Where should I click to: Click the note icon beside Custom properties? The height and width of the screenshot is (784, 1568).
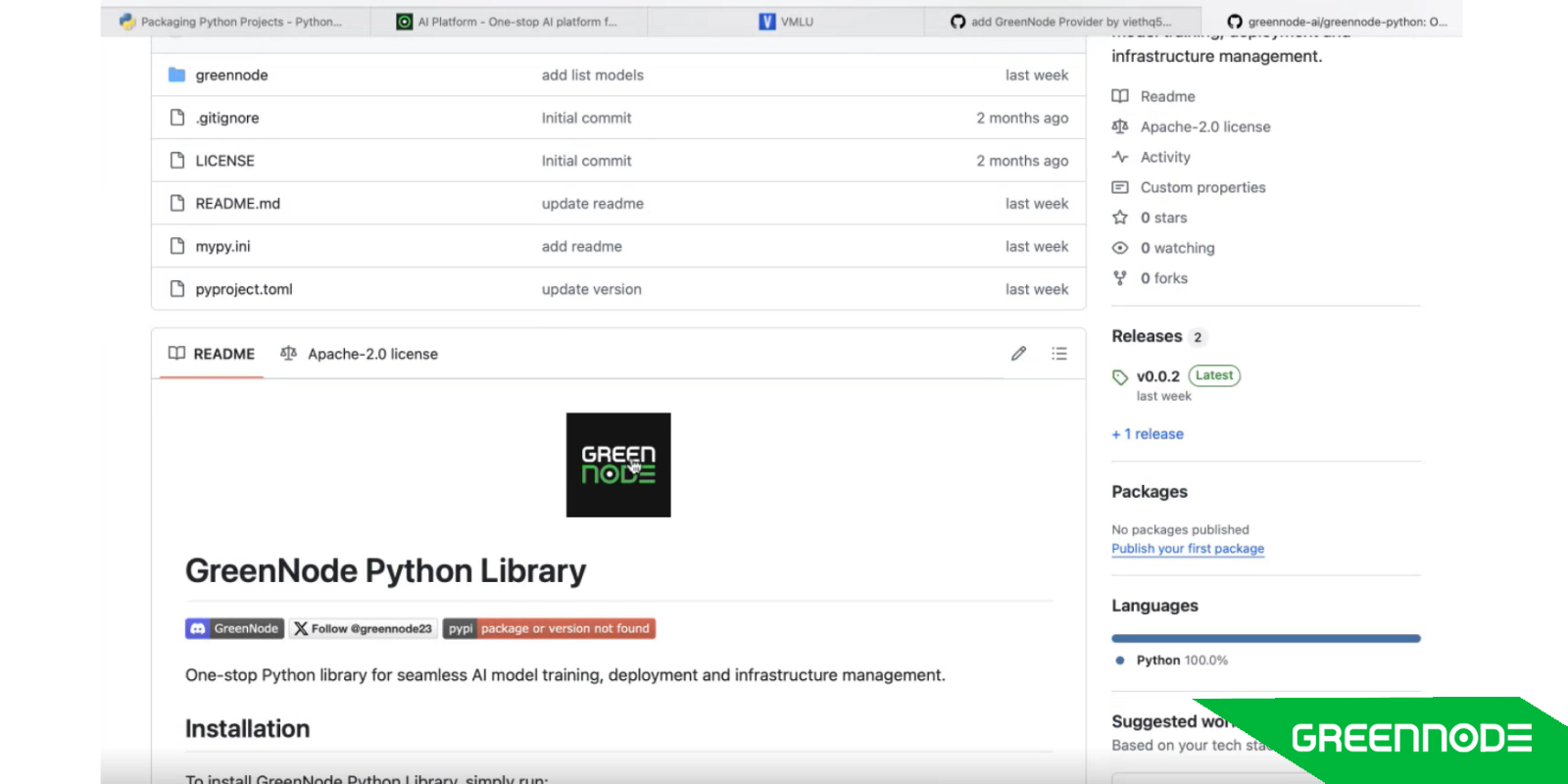point(1120,187)
